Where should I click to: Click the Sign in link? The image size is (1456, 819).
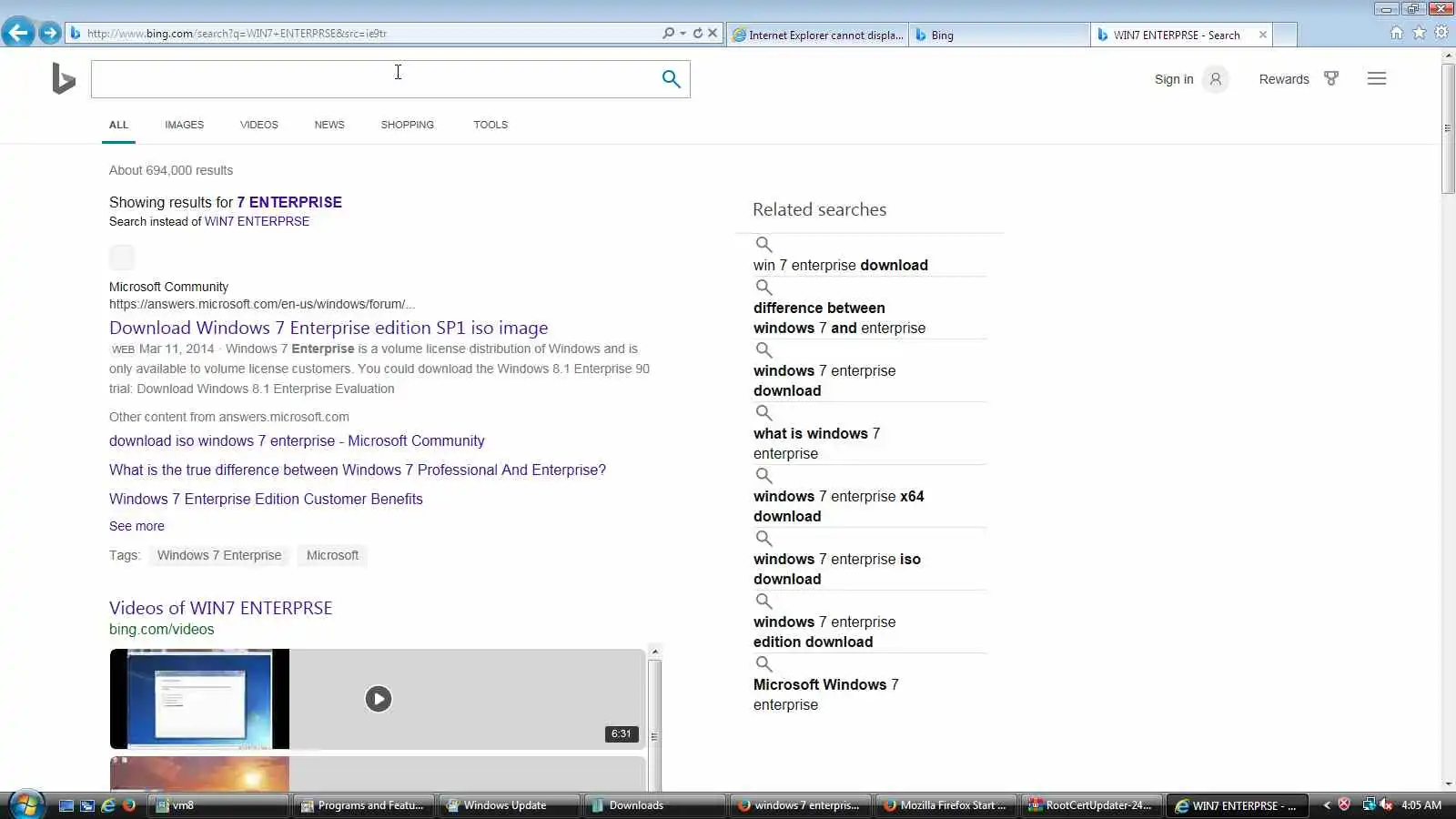coord(1174,79)
